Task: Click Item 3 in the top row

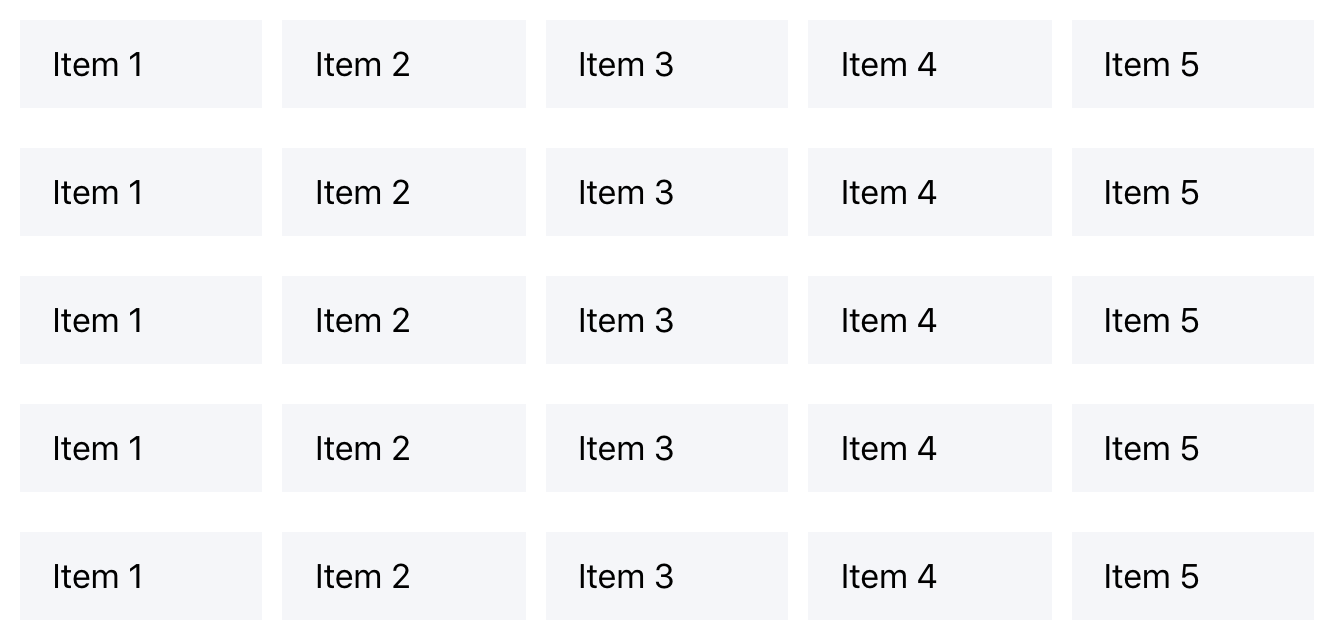Action: click(666, 64)
